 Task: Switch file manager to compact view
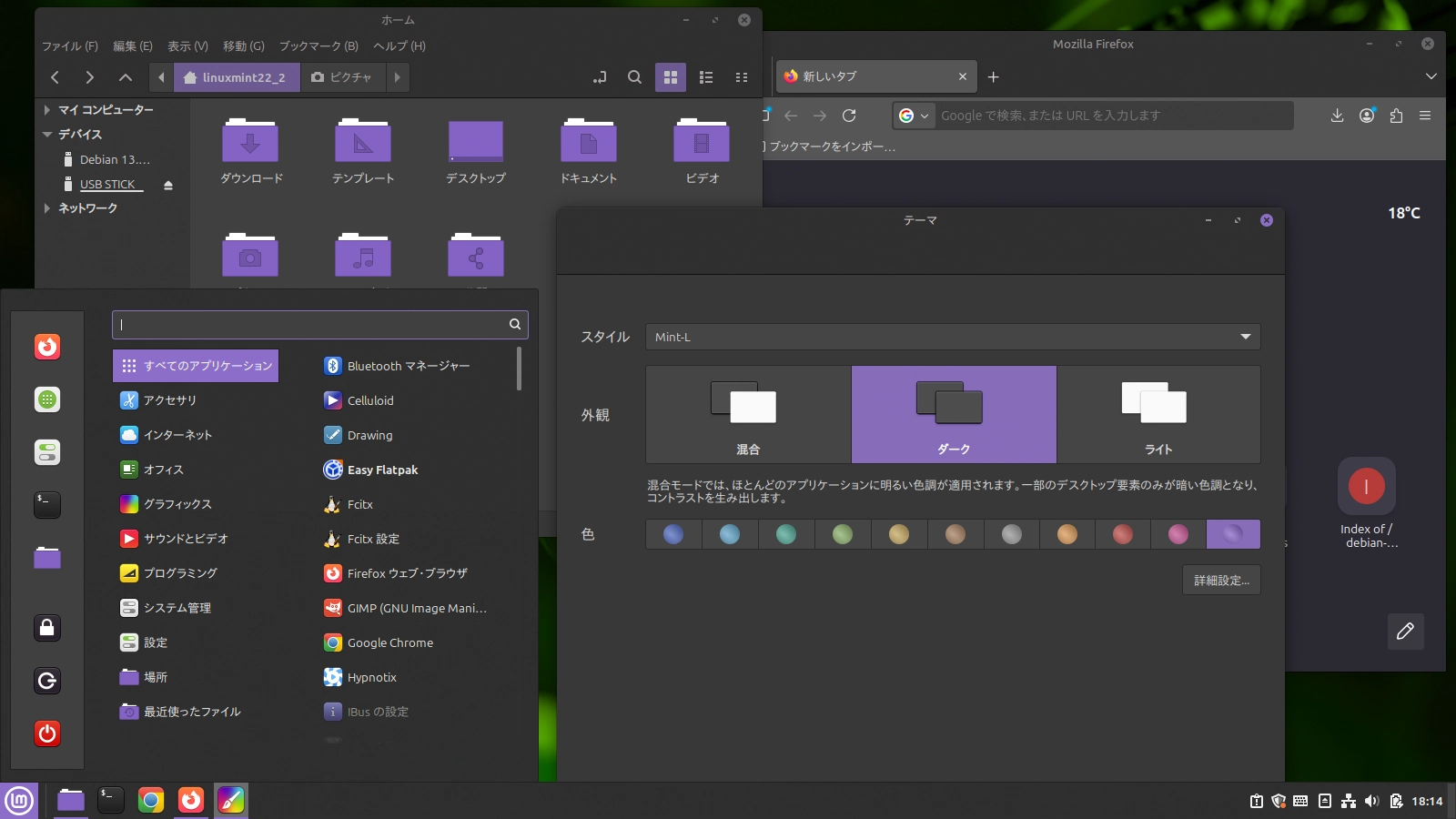click(x=742, y=77)
